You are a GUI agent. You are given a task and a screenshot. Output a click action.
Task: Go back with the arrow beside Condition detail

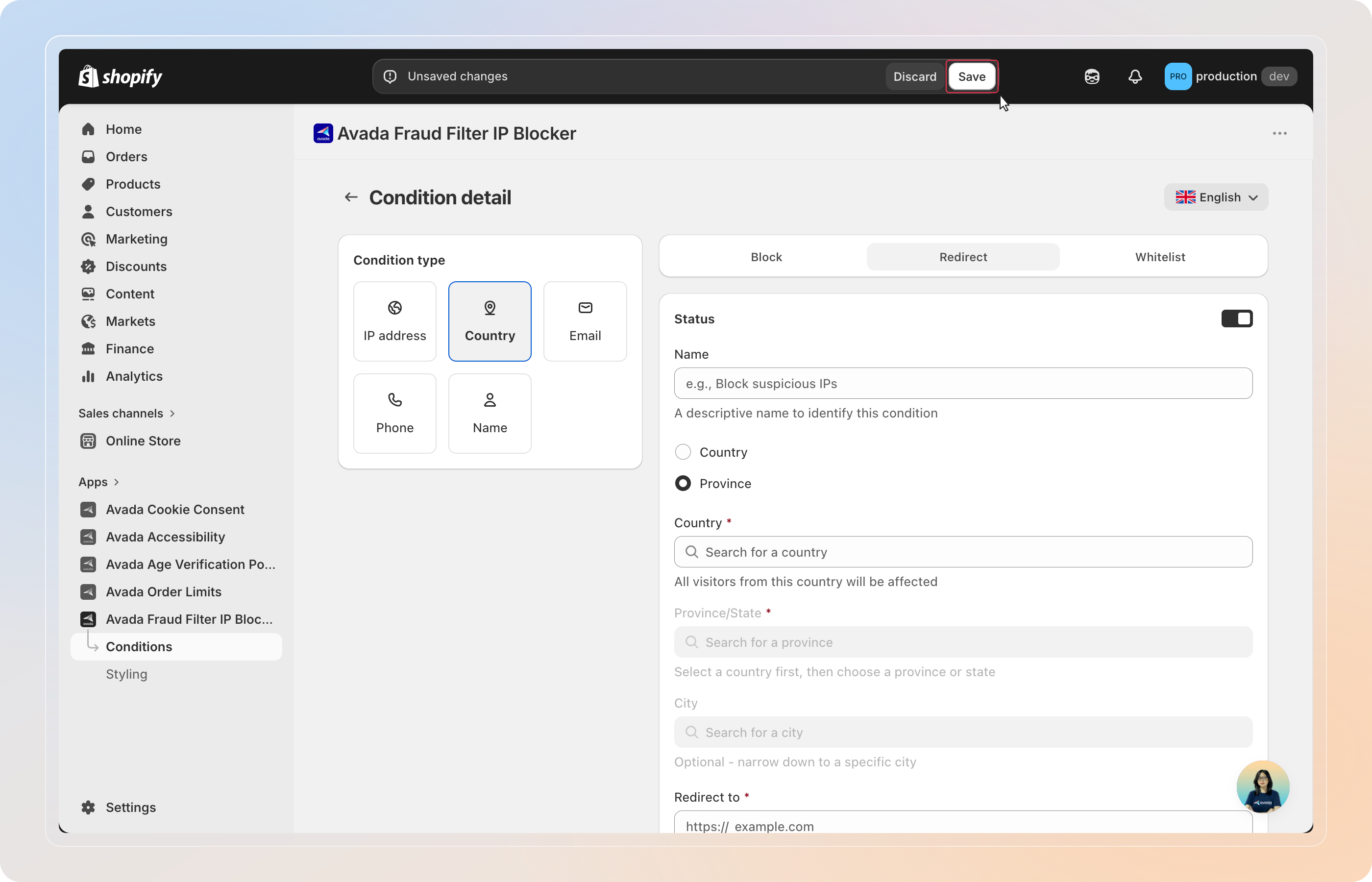(351, 197)
